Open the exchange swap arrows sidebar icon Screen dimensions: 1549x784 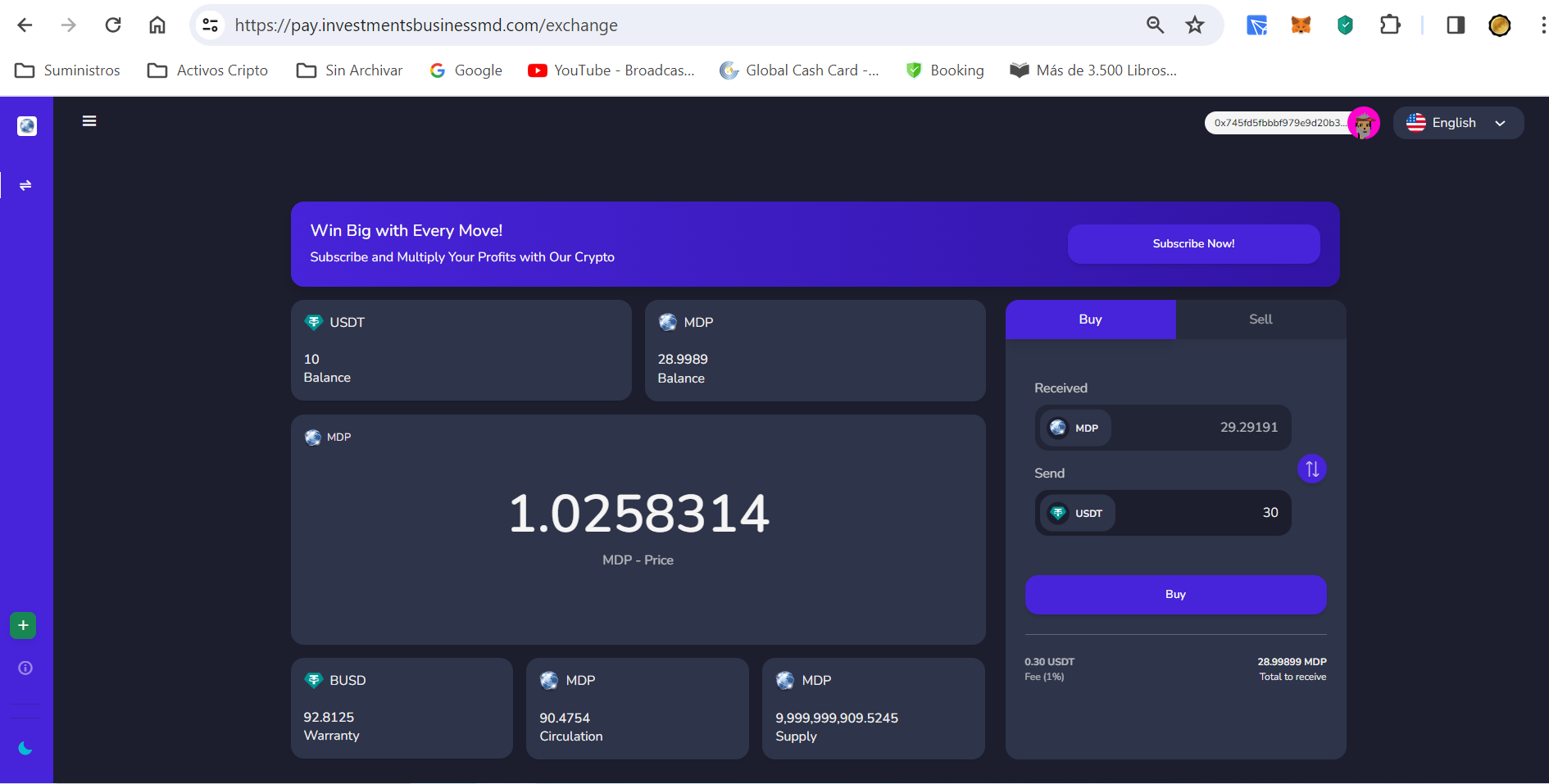click(x=25, y=185)
